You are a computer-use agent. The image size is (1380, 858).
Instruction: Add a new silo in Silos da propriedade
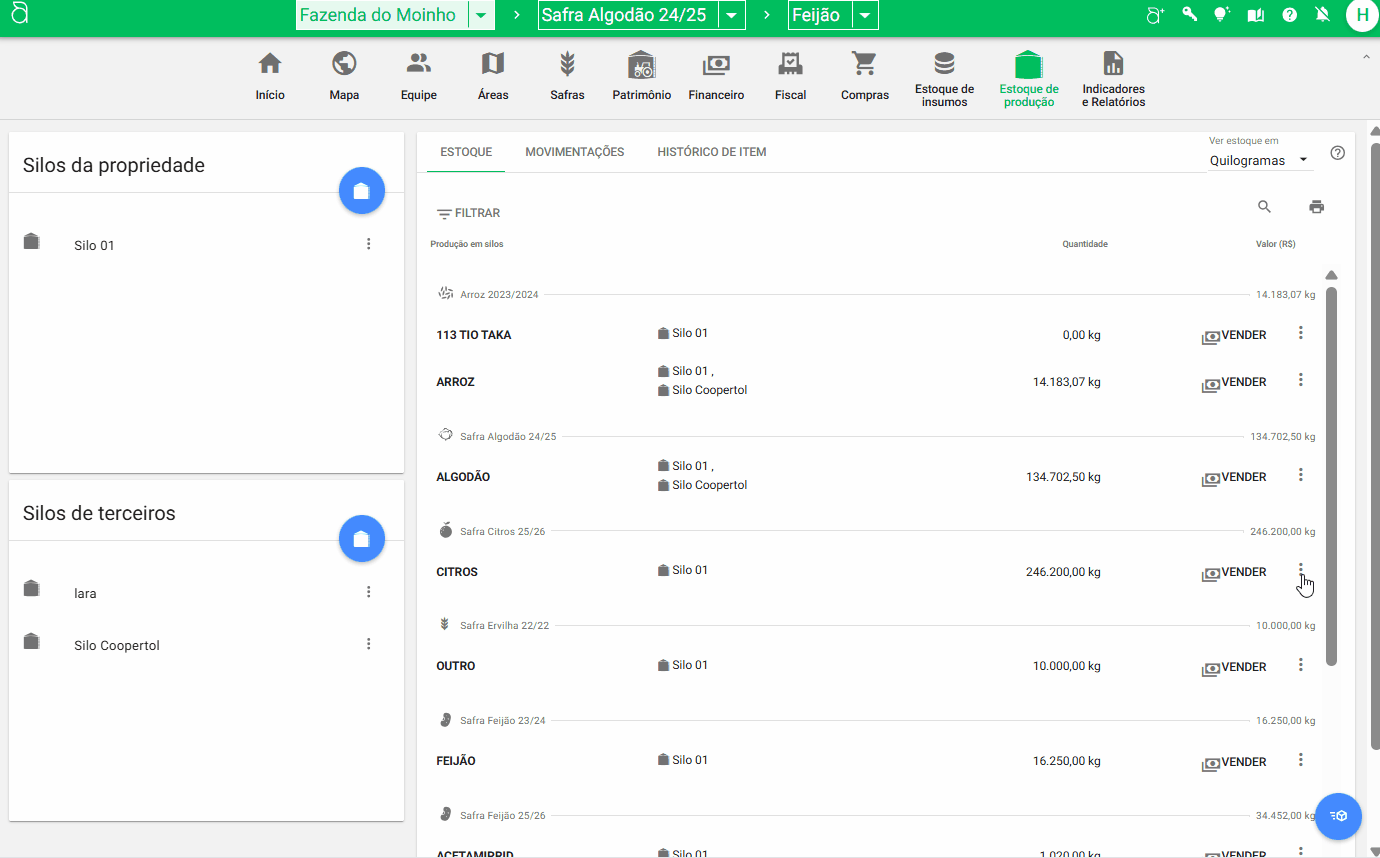pos(361,190)
